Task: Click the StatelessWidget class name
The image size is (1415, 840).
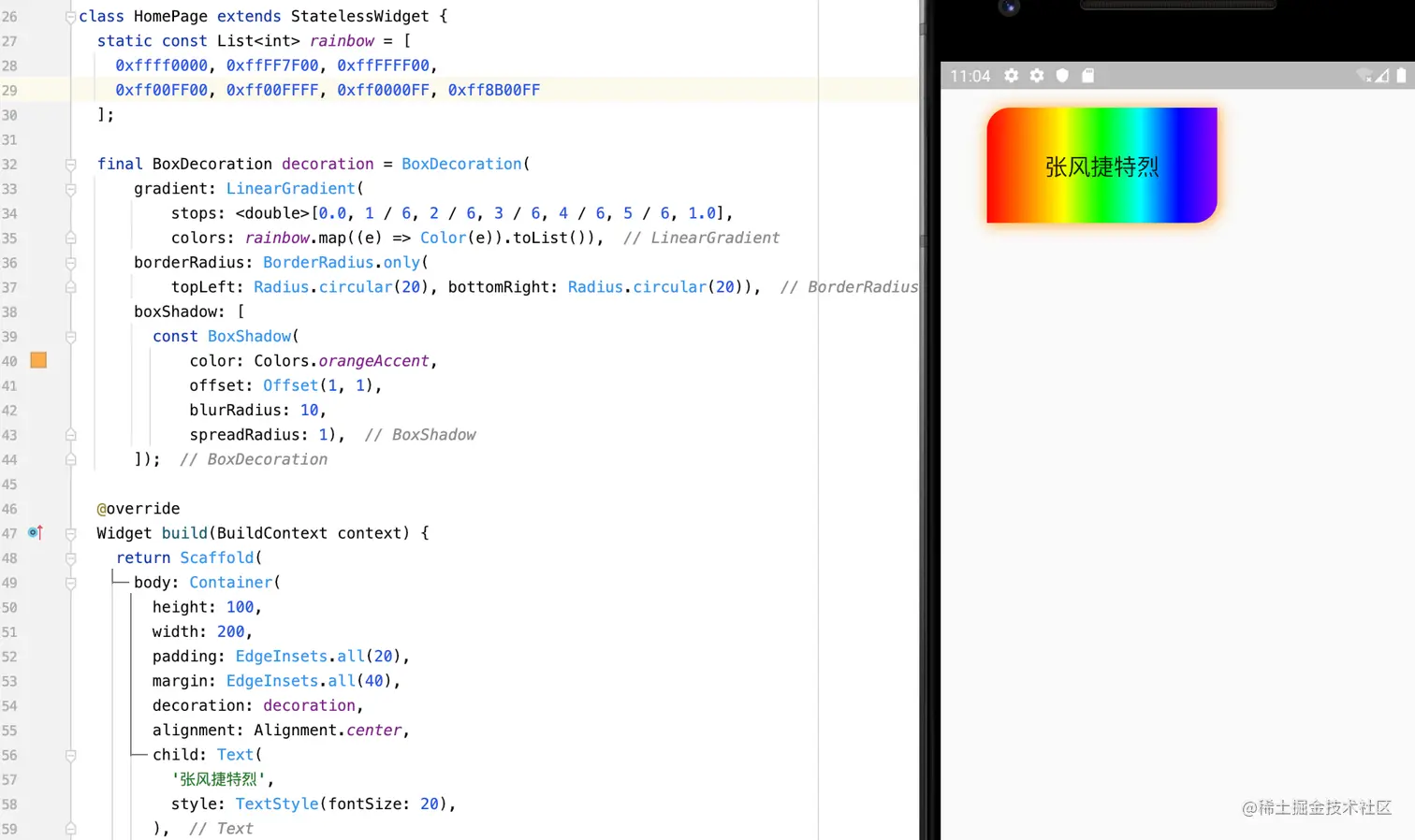Action: [x=360, y=16]
